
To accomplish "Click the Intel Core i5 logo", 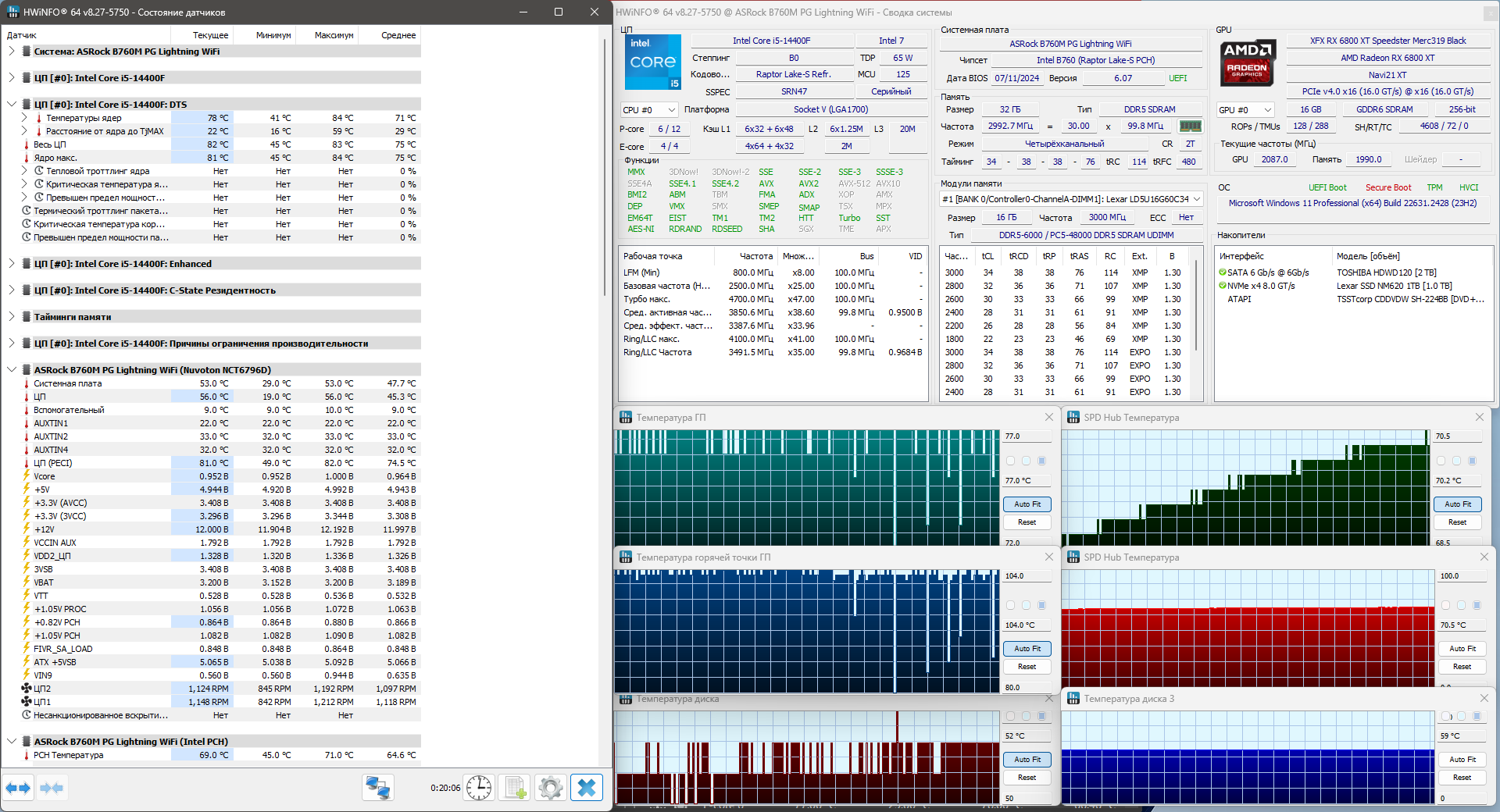I will click(x=653, y=62).
